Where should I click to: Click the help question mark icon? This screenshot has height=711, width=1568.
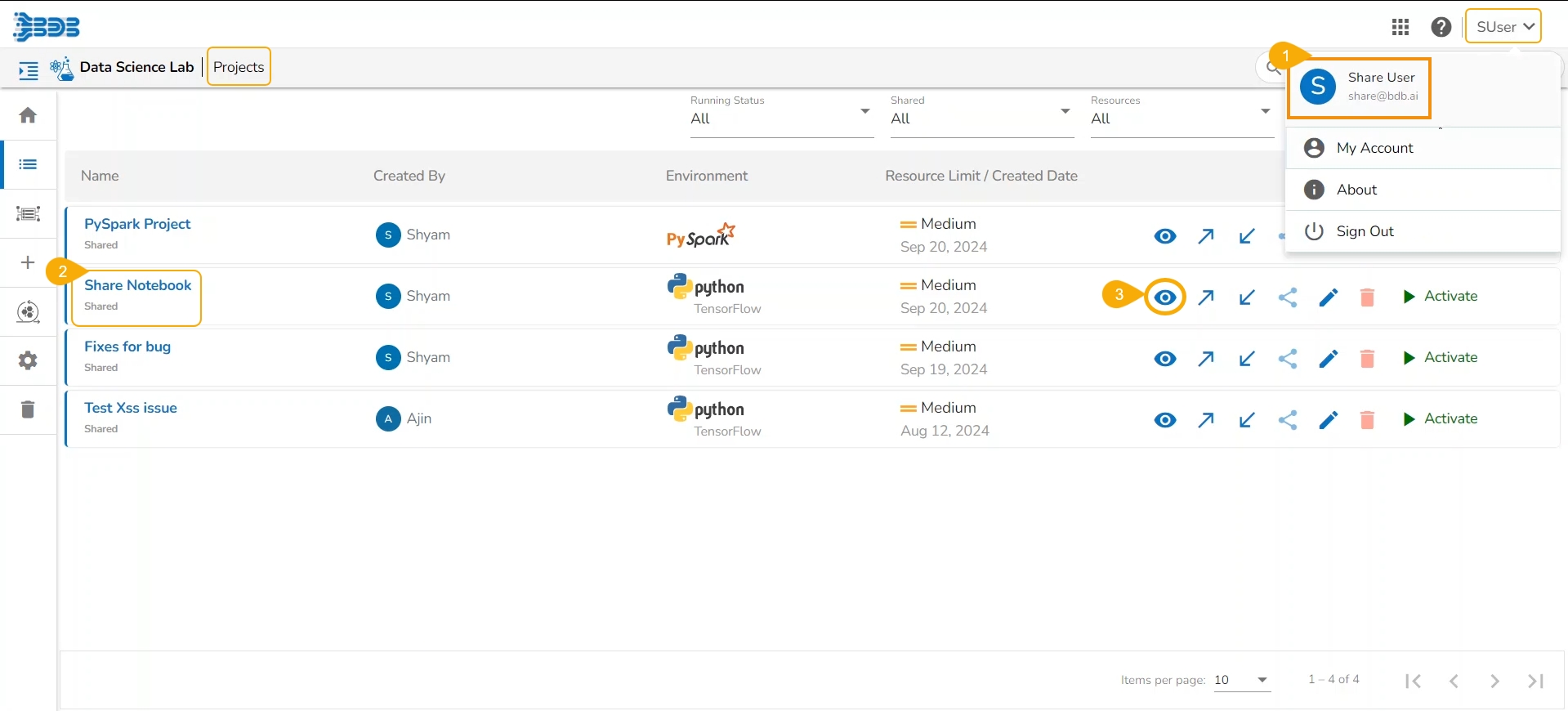pyautogui.click(x=1441, y=27)
